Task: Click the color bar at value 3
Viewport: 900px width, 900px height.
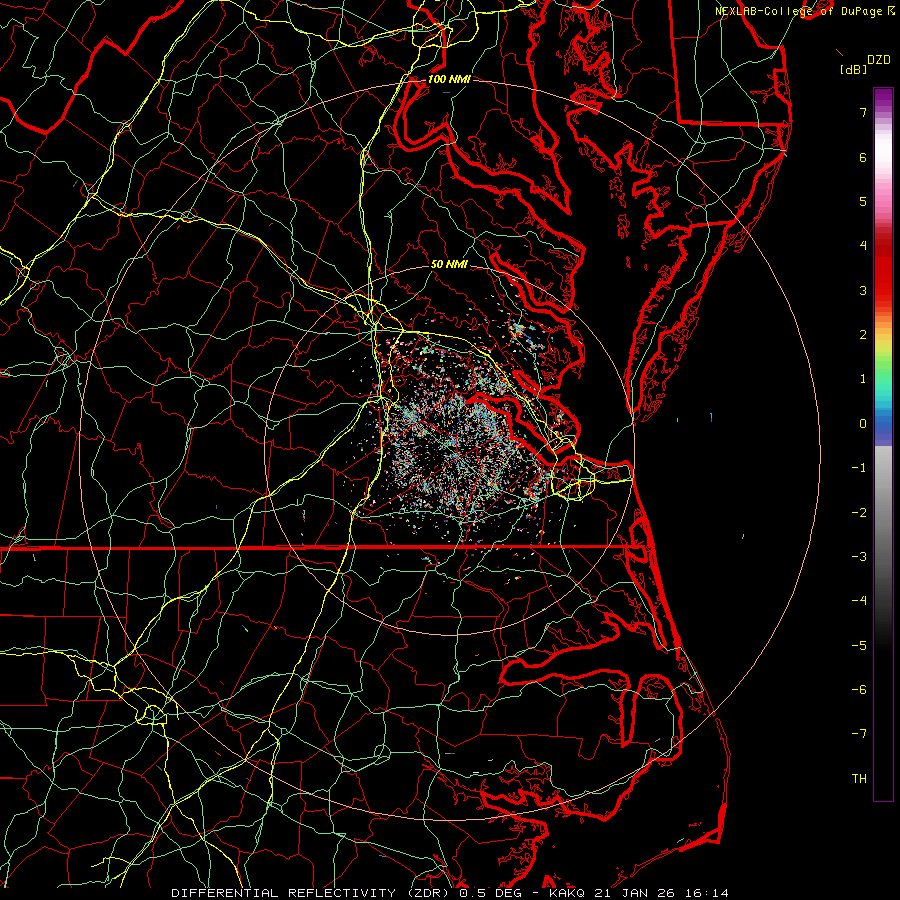Action: [x=883, y=290]
